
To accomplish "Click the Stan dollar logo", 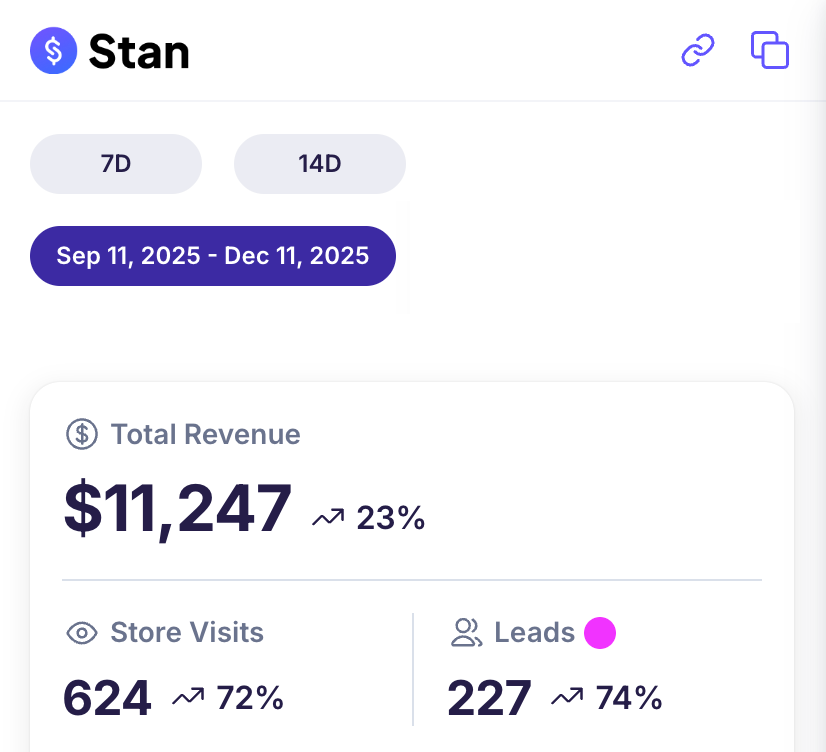I will click(53, 50).
